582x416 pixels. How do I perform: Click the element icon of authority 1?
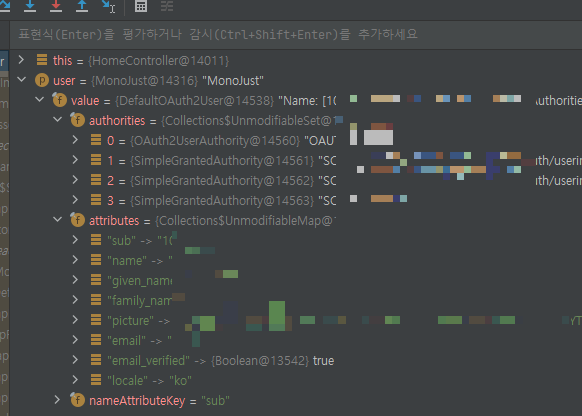pyautogui.click(x=96, y=160)
